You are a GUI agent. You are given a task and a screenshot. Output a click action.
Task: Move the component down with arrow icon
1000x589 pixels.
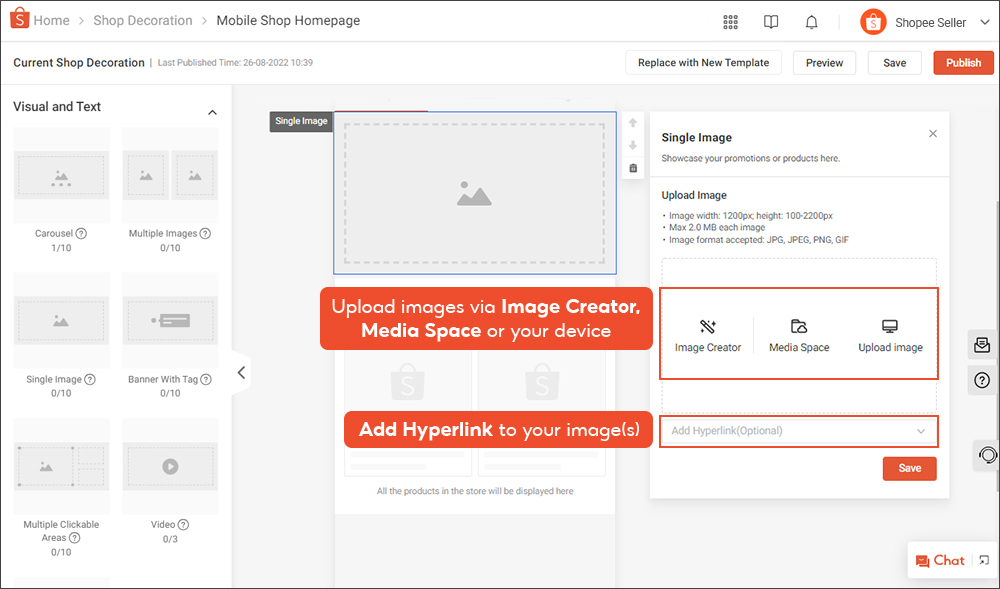pos(633,145)
